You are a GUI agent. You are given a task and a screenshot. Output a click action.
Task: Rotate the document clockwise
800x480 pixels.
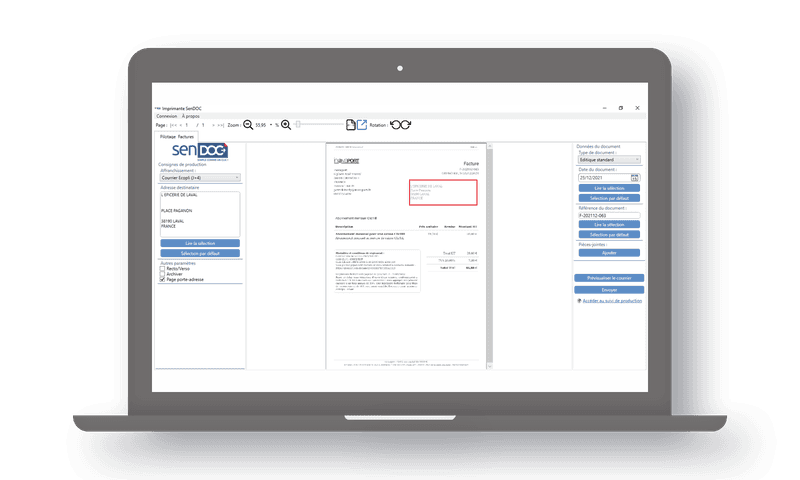click(x=406, y=125)
